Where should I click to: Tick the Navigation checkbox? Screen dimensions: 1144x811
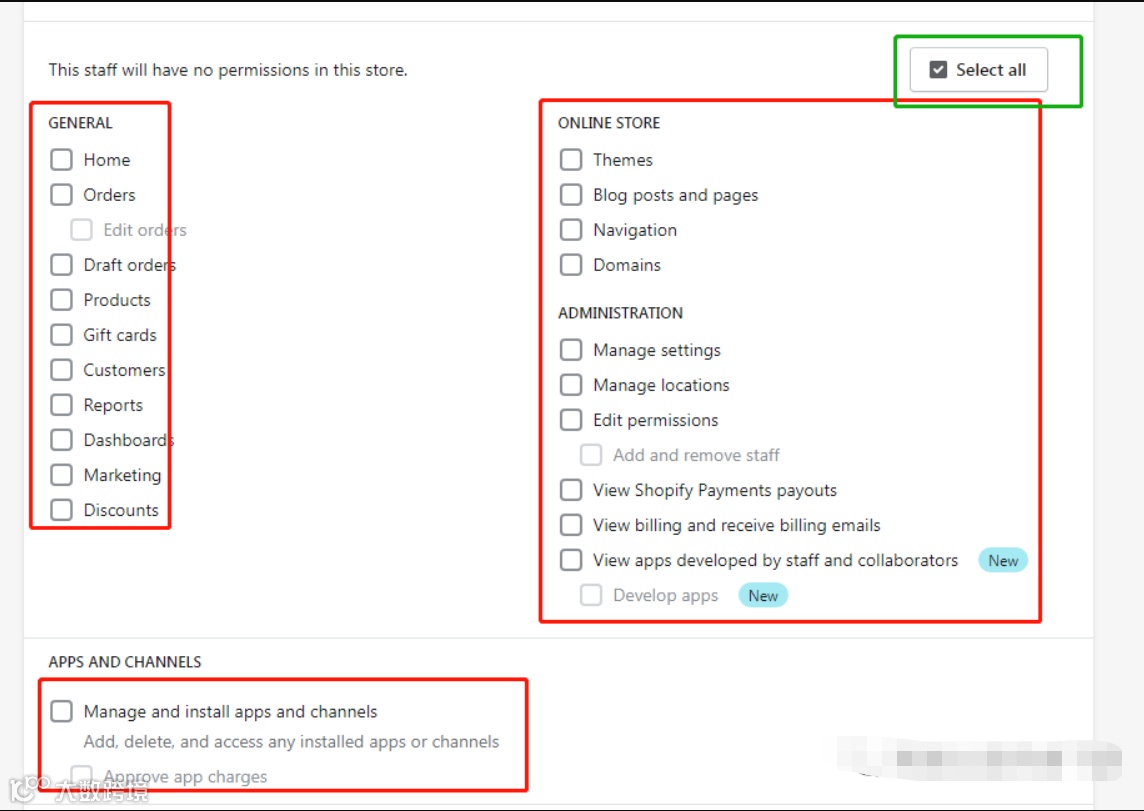coord(571,230)
